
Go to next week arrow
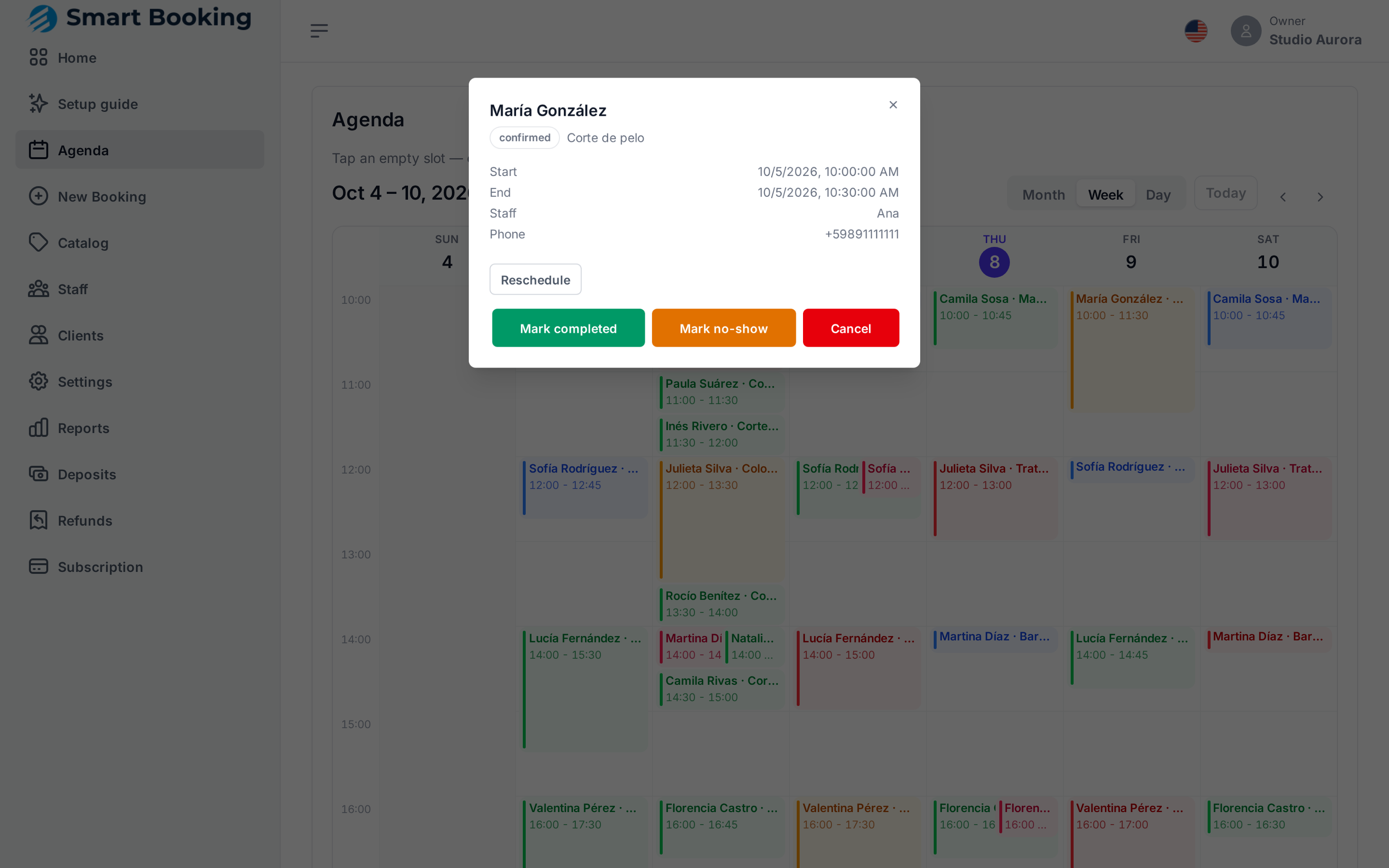1320,197
